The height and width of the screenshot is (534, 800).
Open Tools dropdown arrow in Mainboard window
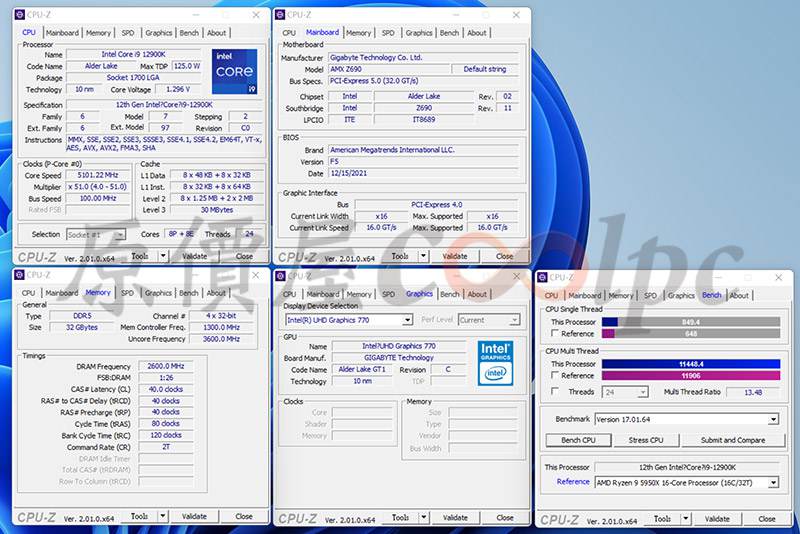tap(423, 256)
